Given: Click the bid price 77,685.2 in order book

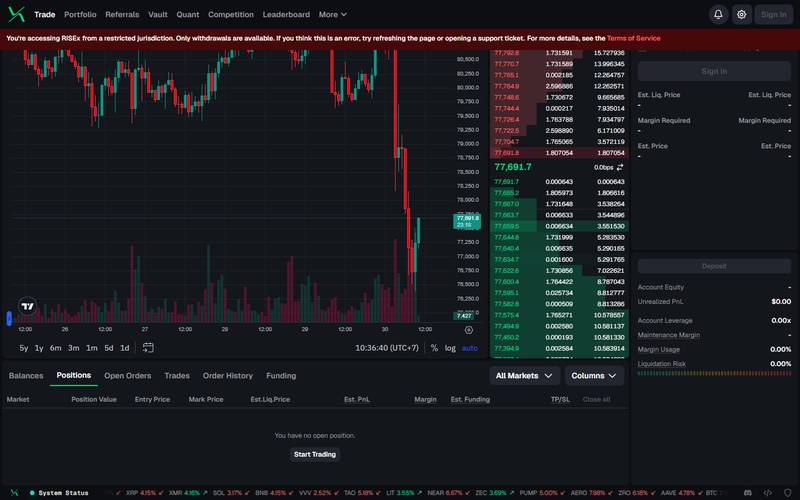Looking at the screenshot, I should tap(507, 193).
